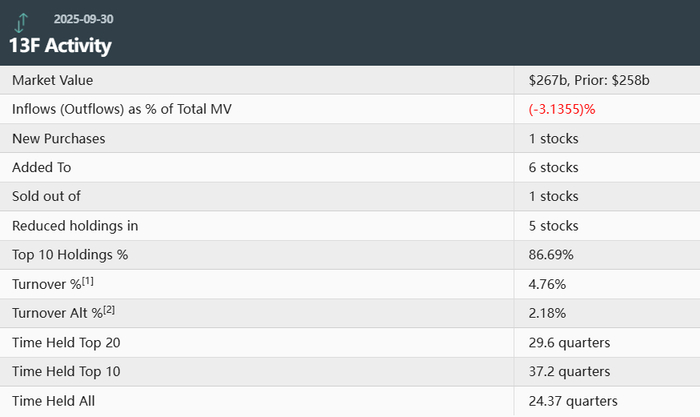Open footnote 2 beside Turnover Alt %
Viewport: 700px width, 417px height.
pyautogui.click(x=108, y=309)
